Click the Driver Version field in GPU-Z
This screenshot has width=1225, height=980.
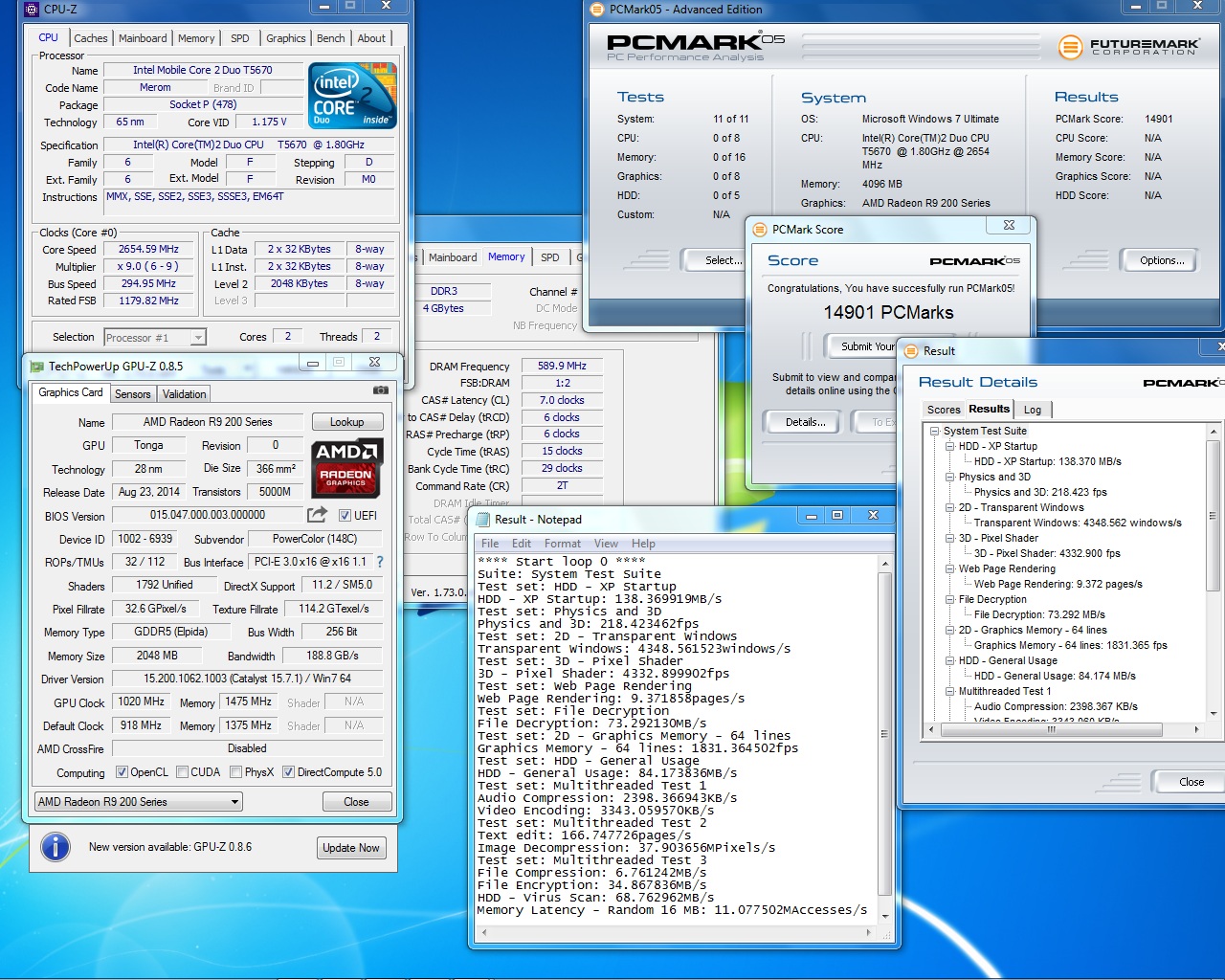tap(247, 679)
